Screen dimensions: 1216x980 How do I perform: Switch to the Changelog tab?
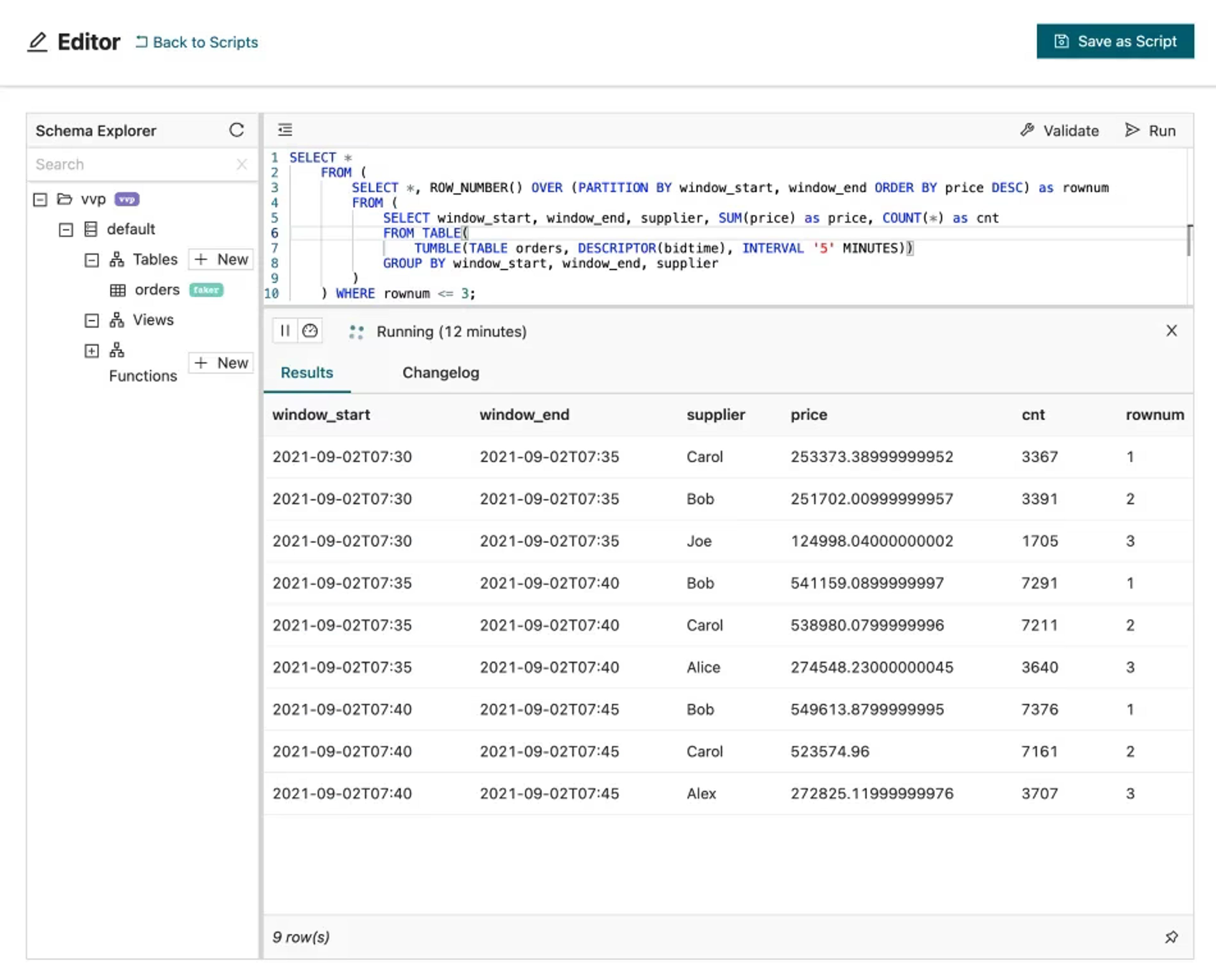[x=440, y=373]
